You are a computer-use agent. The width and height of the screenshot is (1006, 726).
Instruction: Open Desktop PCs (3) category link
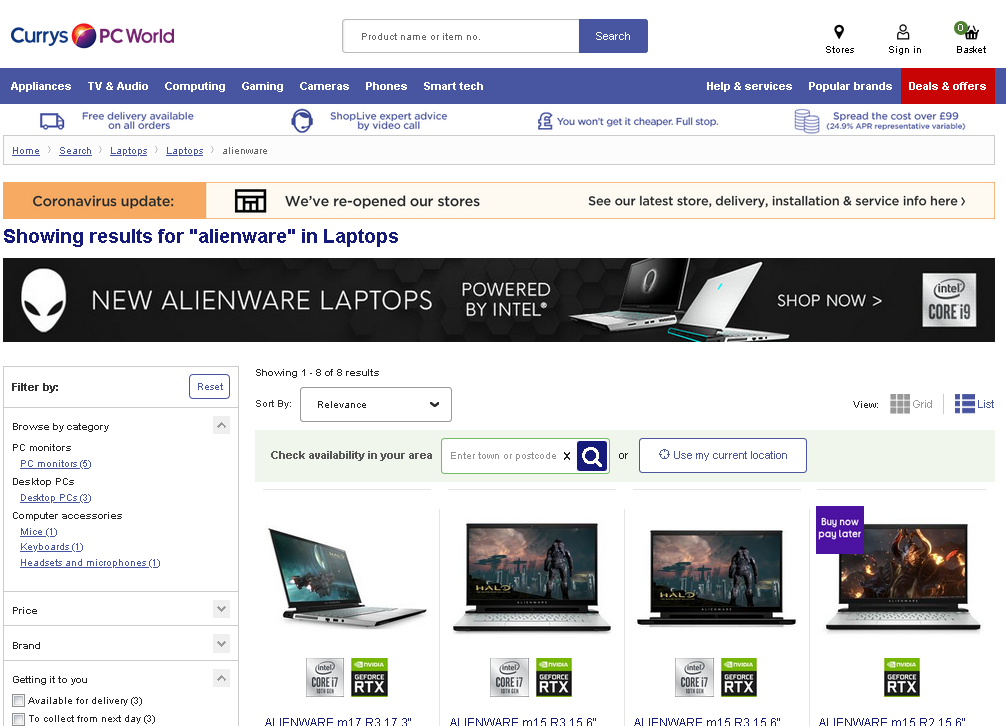[x=56, y=498]
